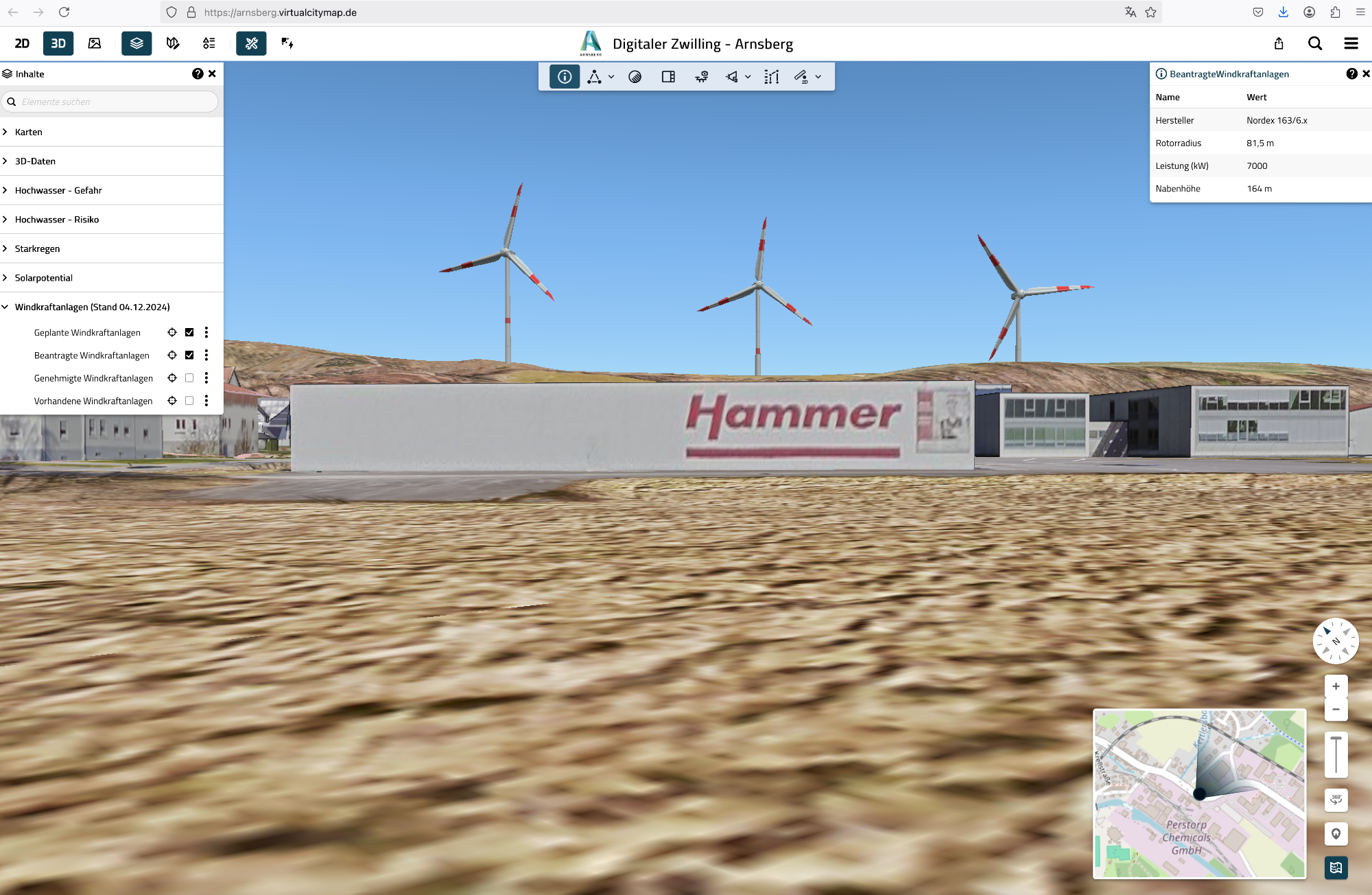Open the search magnifier in header

click(x=1315, y=43)
